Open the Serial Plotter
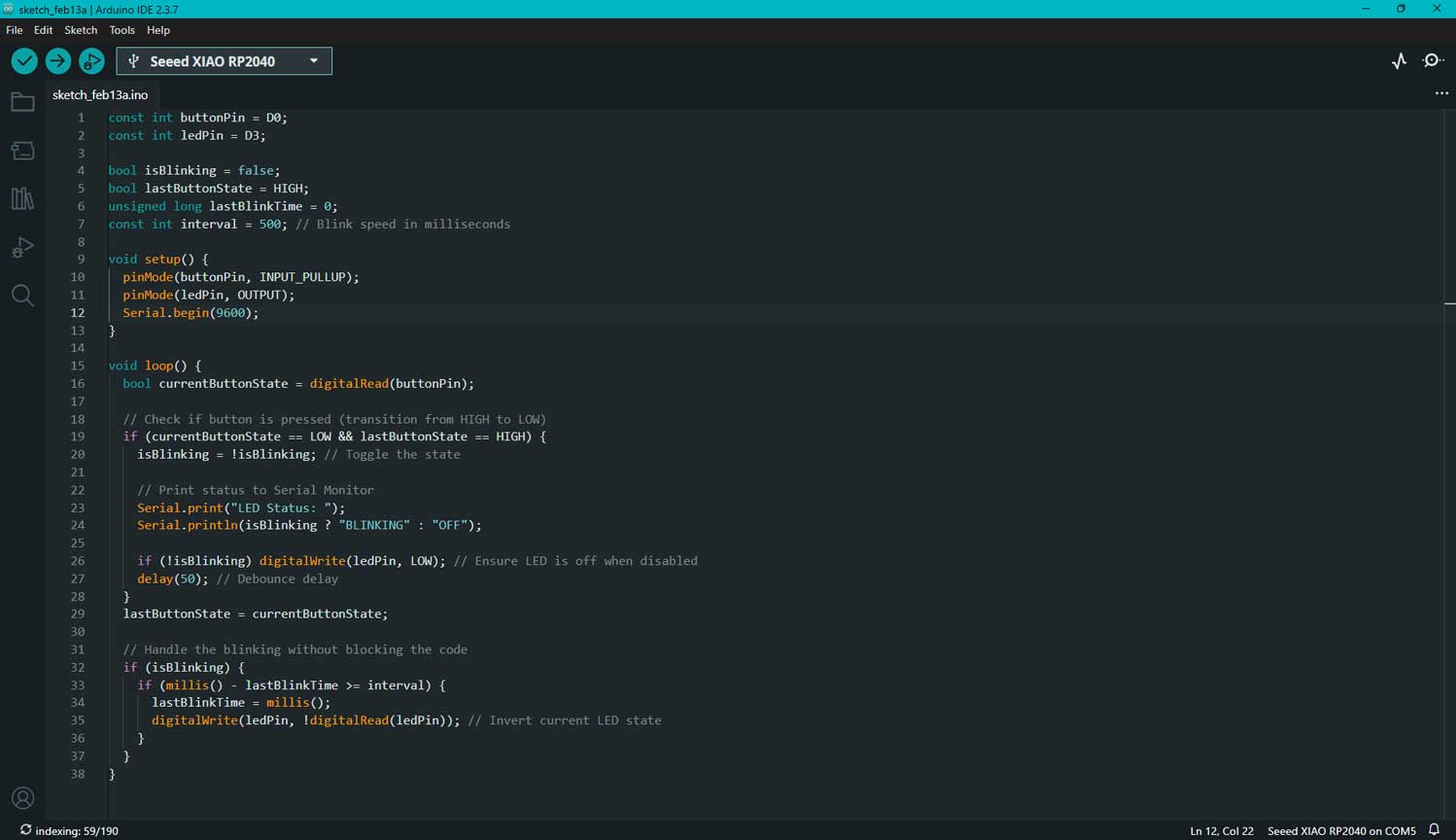Viewport: 1456px width, 840px height. pos(1399,61)
